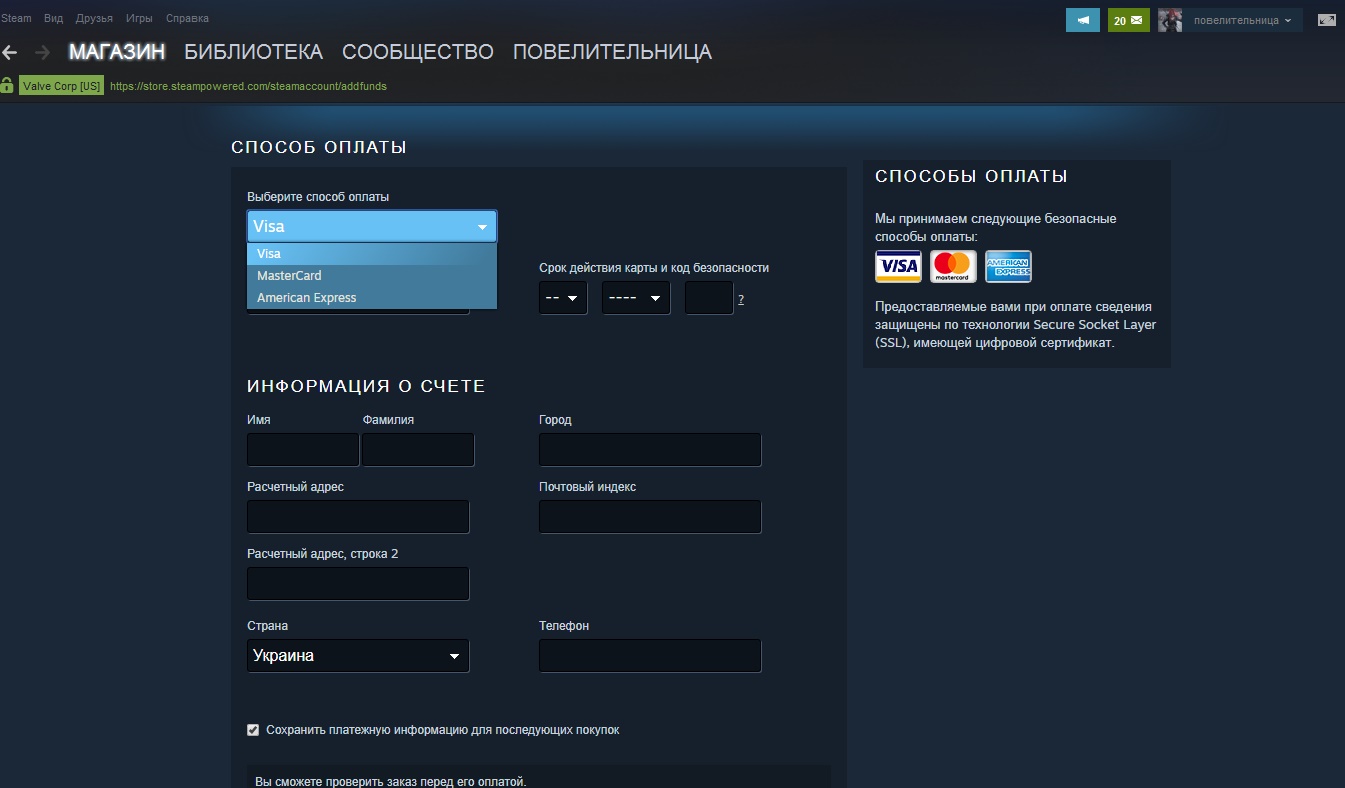Collapse the Visa payment method dropdown
Image resolution: width=1345 pixels, height=788 pixels.
[372, 226]
